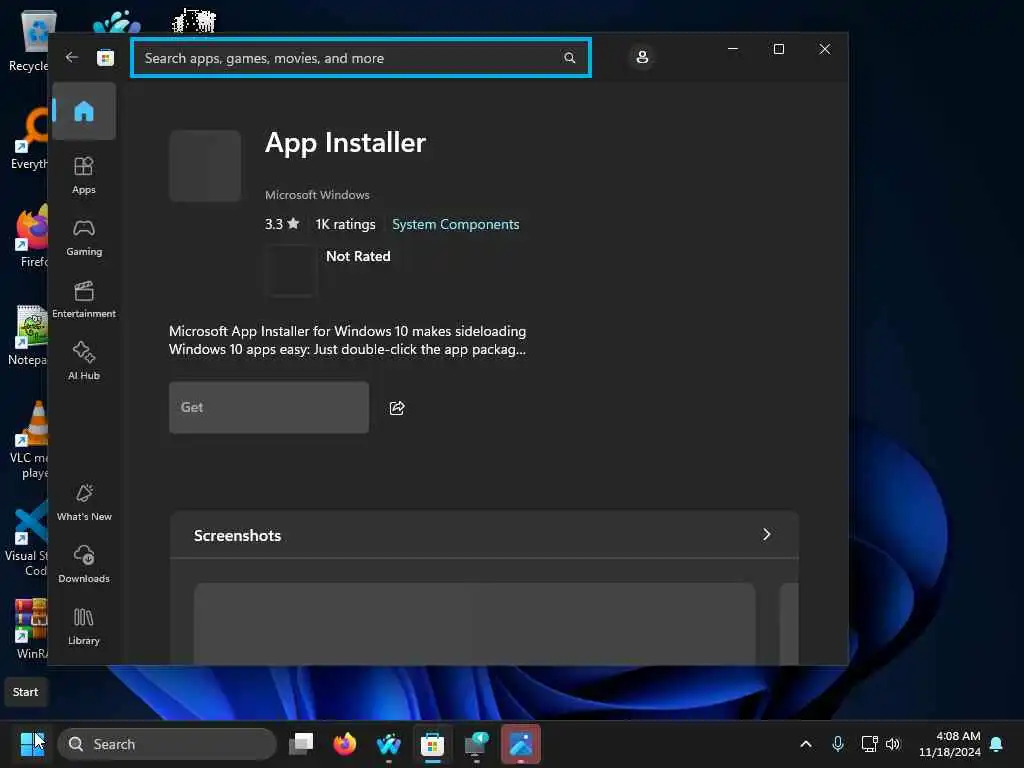The image size is (1024, 768).
Task: Follow the System Components link
Action: click(x=455, y=224)
